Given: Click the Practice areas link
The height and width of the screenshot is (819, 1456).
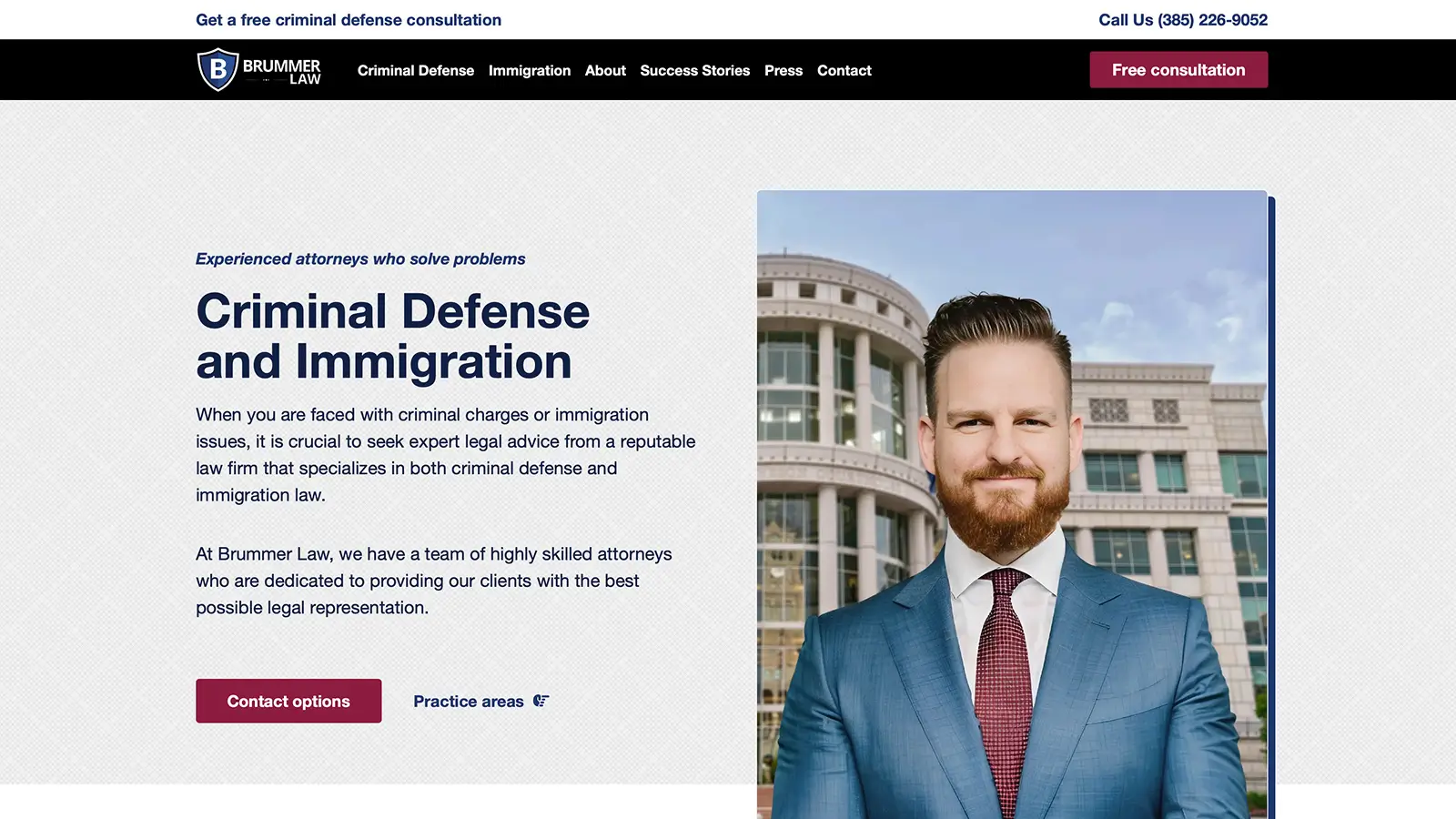Looking at the screenshot, I should click(470, 701).
